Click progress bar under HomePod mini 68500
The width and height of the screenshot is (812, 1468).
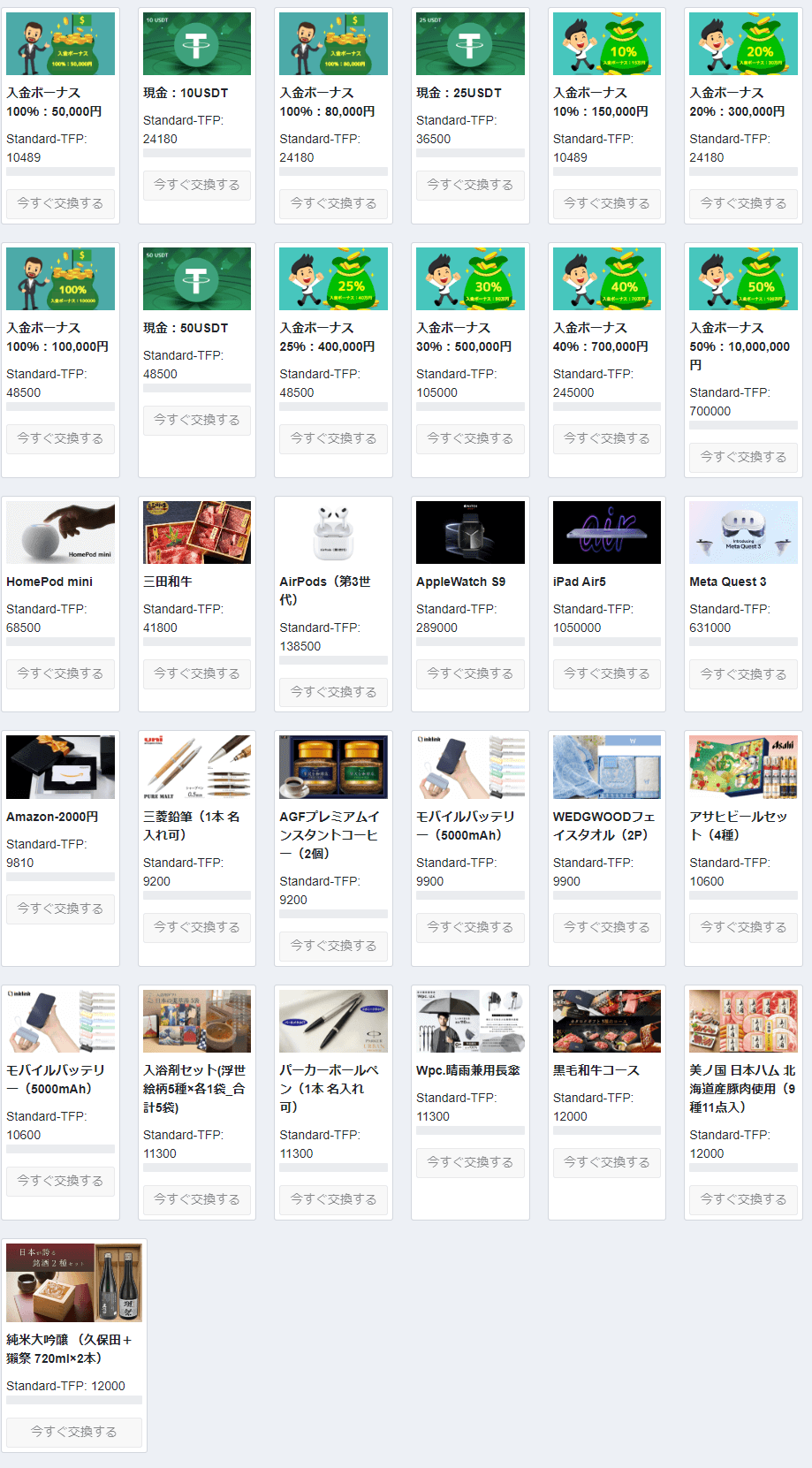coord(60,642)
